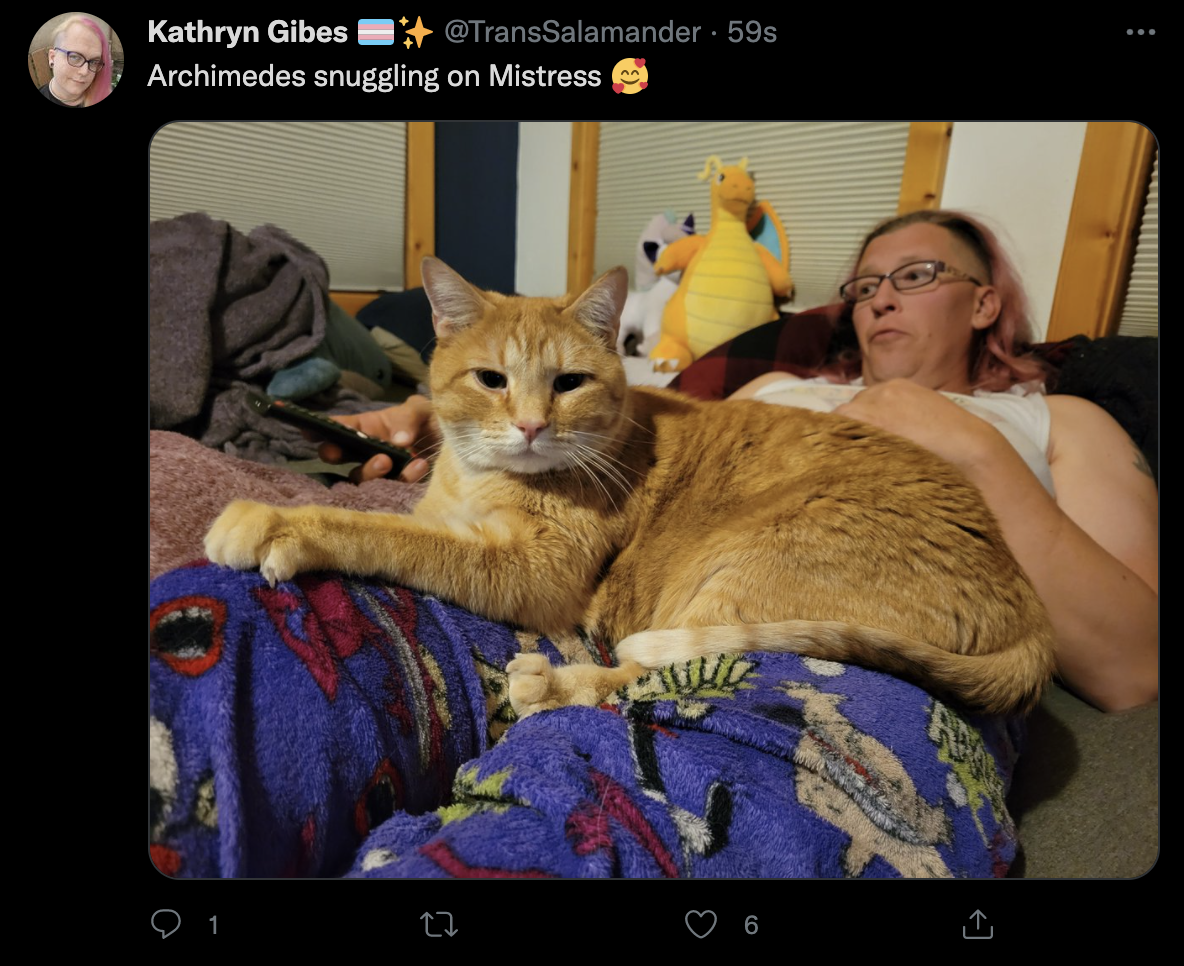The height and width of the screenshot is (966, 1184).
Task: Click the reply speech bubble icon
Action: [166, 924]
